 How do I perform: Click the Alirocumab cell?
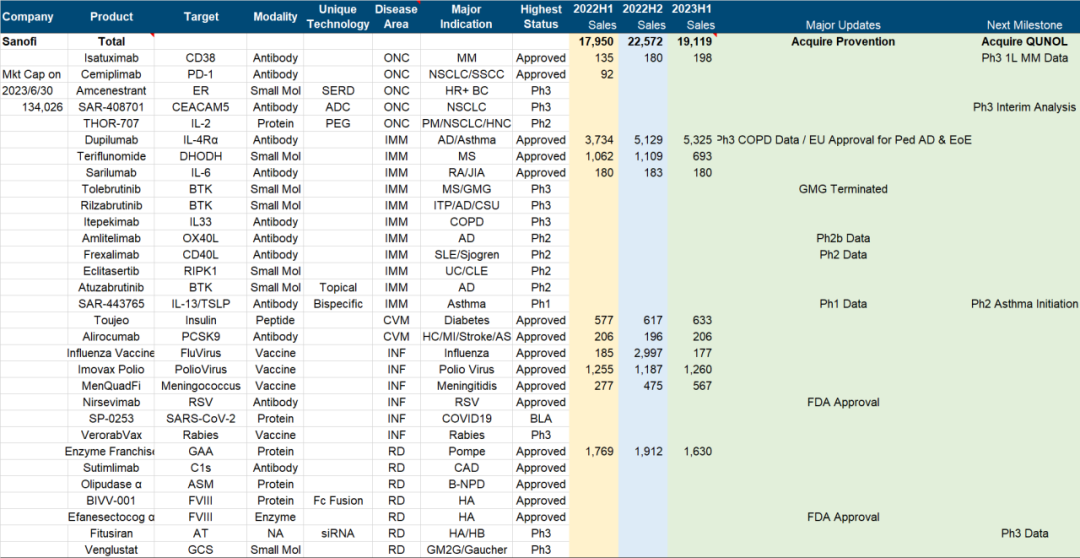(111, 336)
